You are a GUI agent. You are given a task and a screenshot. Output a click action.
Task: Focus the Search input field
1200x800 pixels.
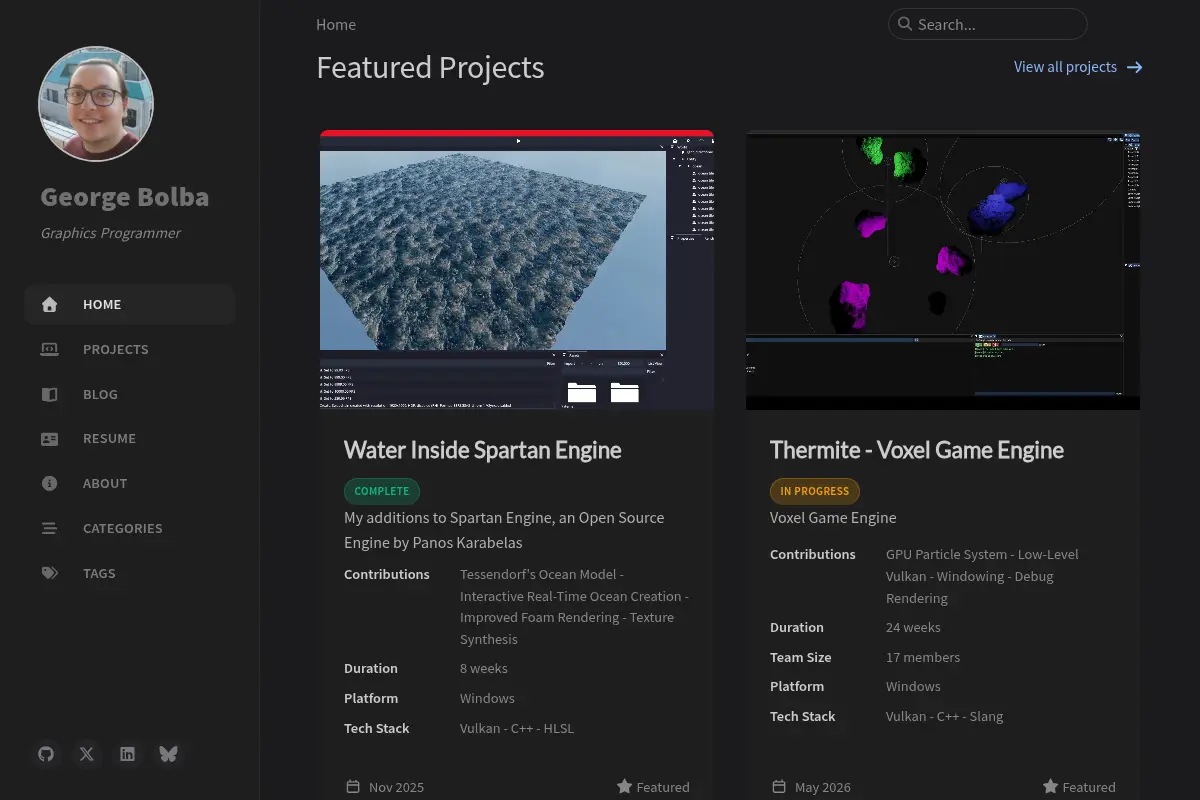988,24
